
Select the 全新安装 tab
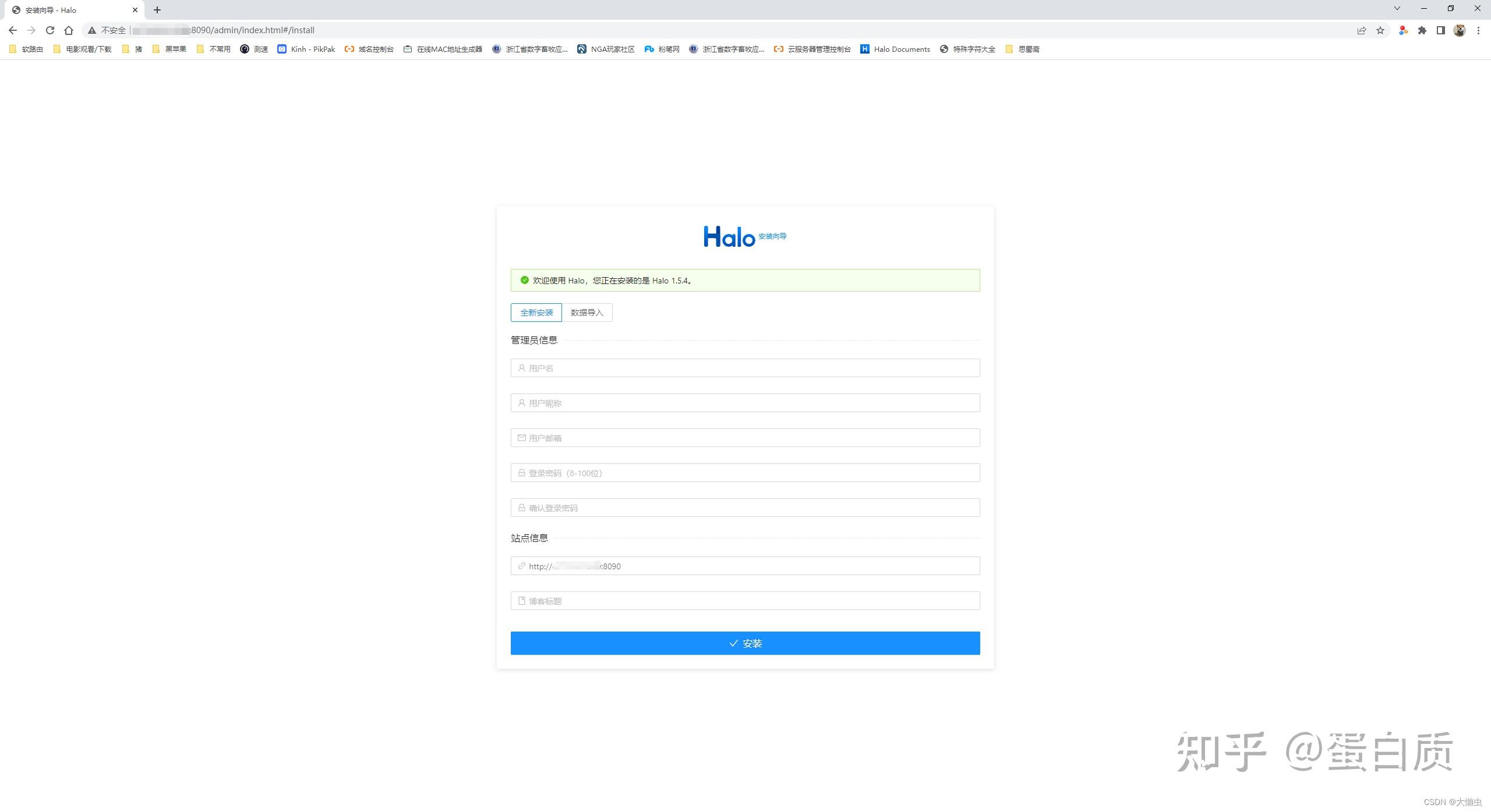coord(535,313)
